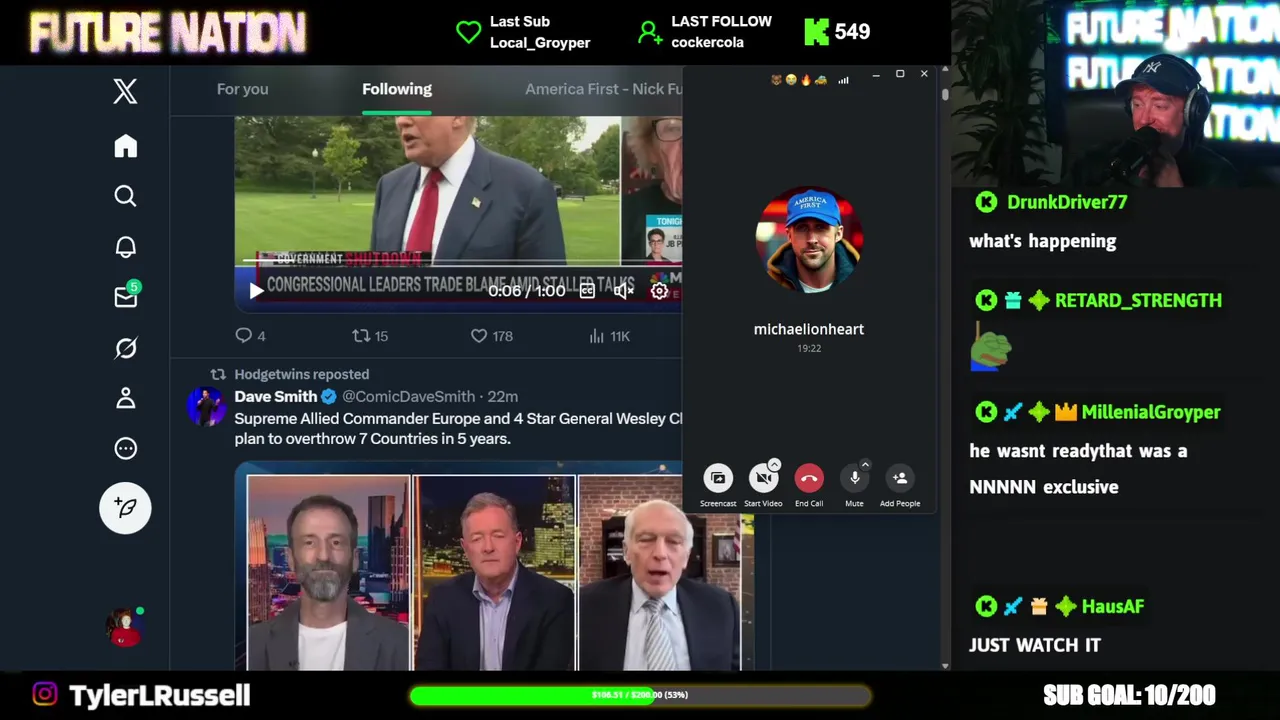Screen dimensions: 1280x720
Task: Select the Following tab
Action: pyautogui.click(x=397, y=89)
